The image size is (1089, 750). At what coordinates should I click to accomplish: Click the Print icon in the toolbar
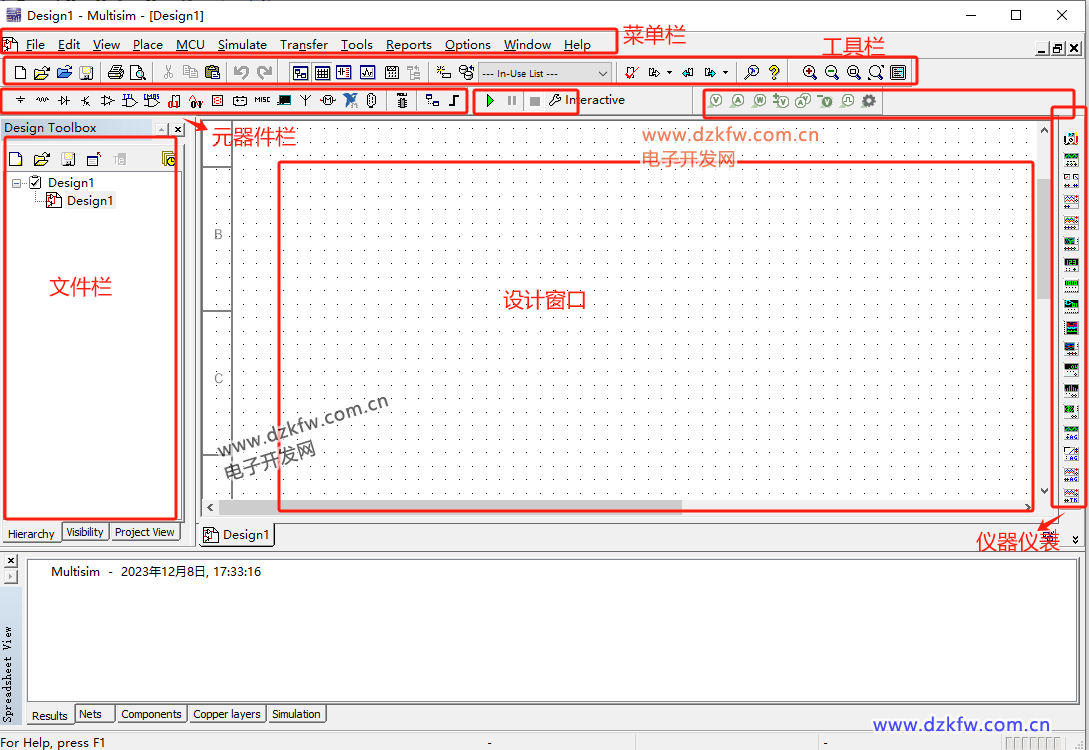116,73
